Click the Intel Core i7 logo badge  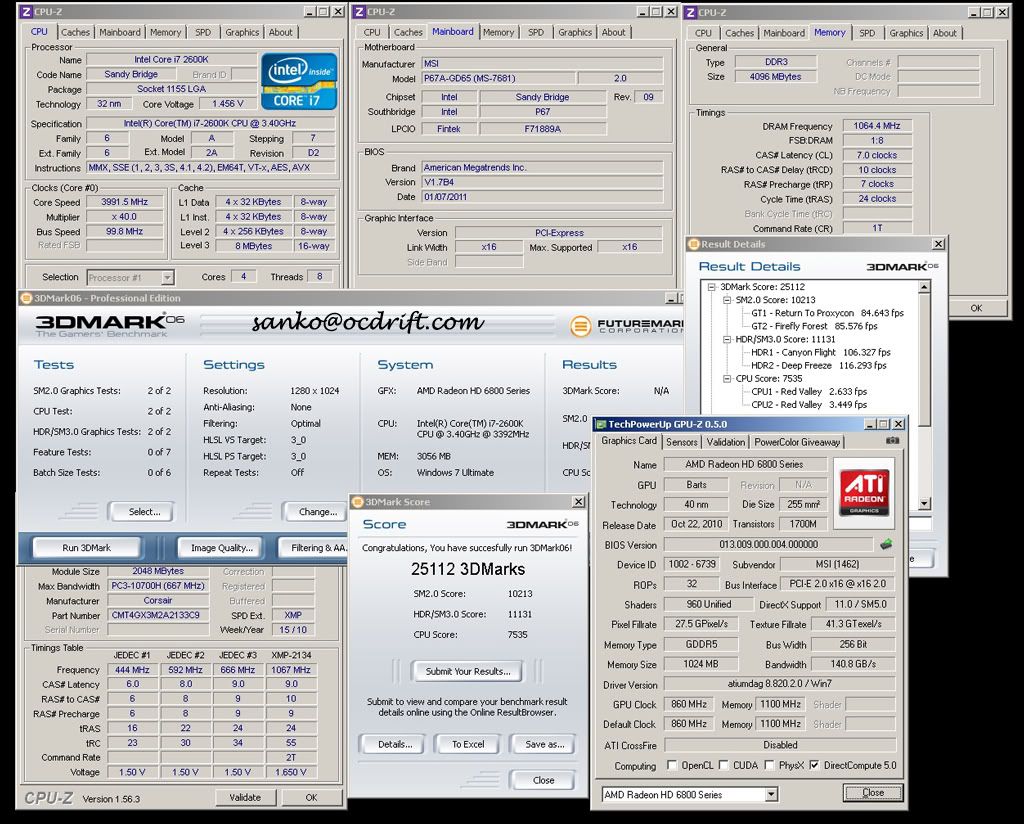tap(298, 81)
